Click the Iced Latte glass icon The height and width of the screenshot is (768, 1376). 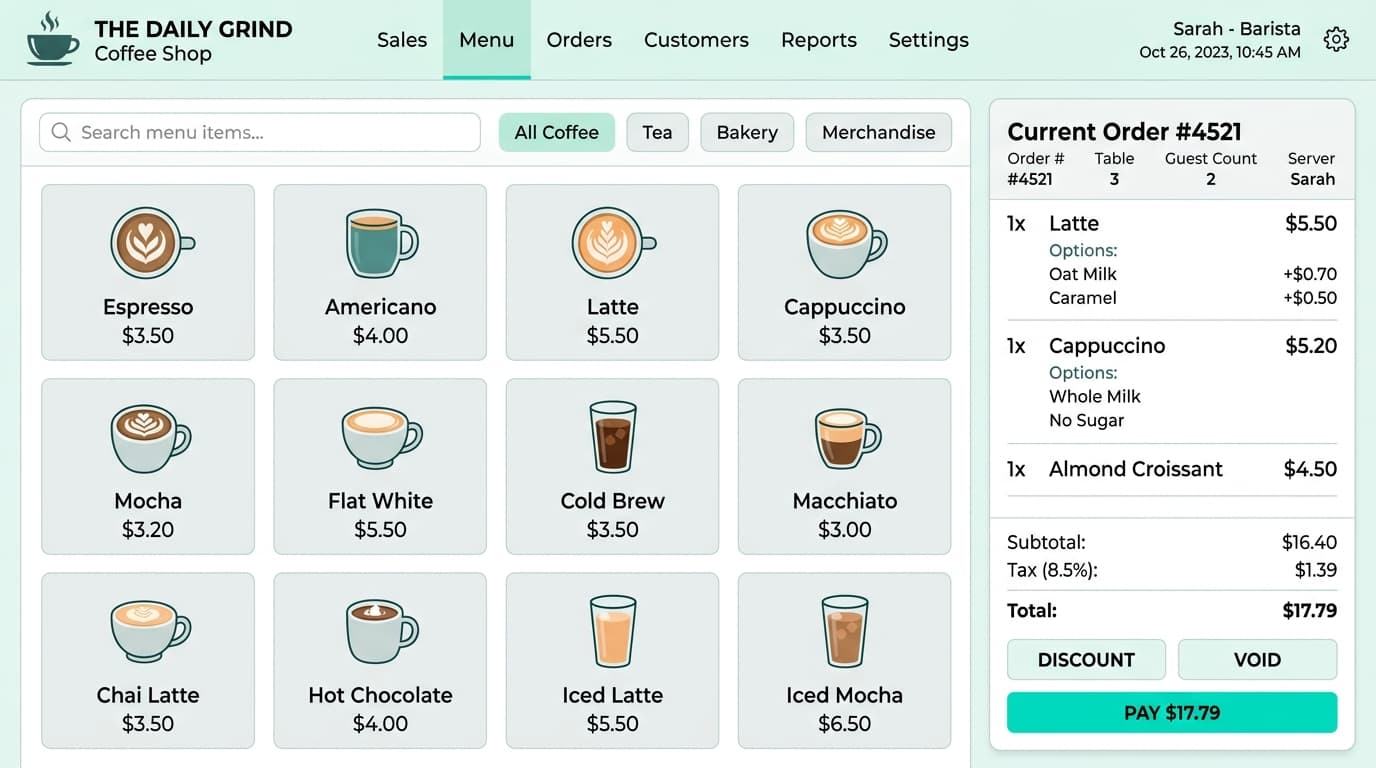point(613,631)
